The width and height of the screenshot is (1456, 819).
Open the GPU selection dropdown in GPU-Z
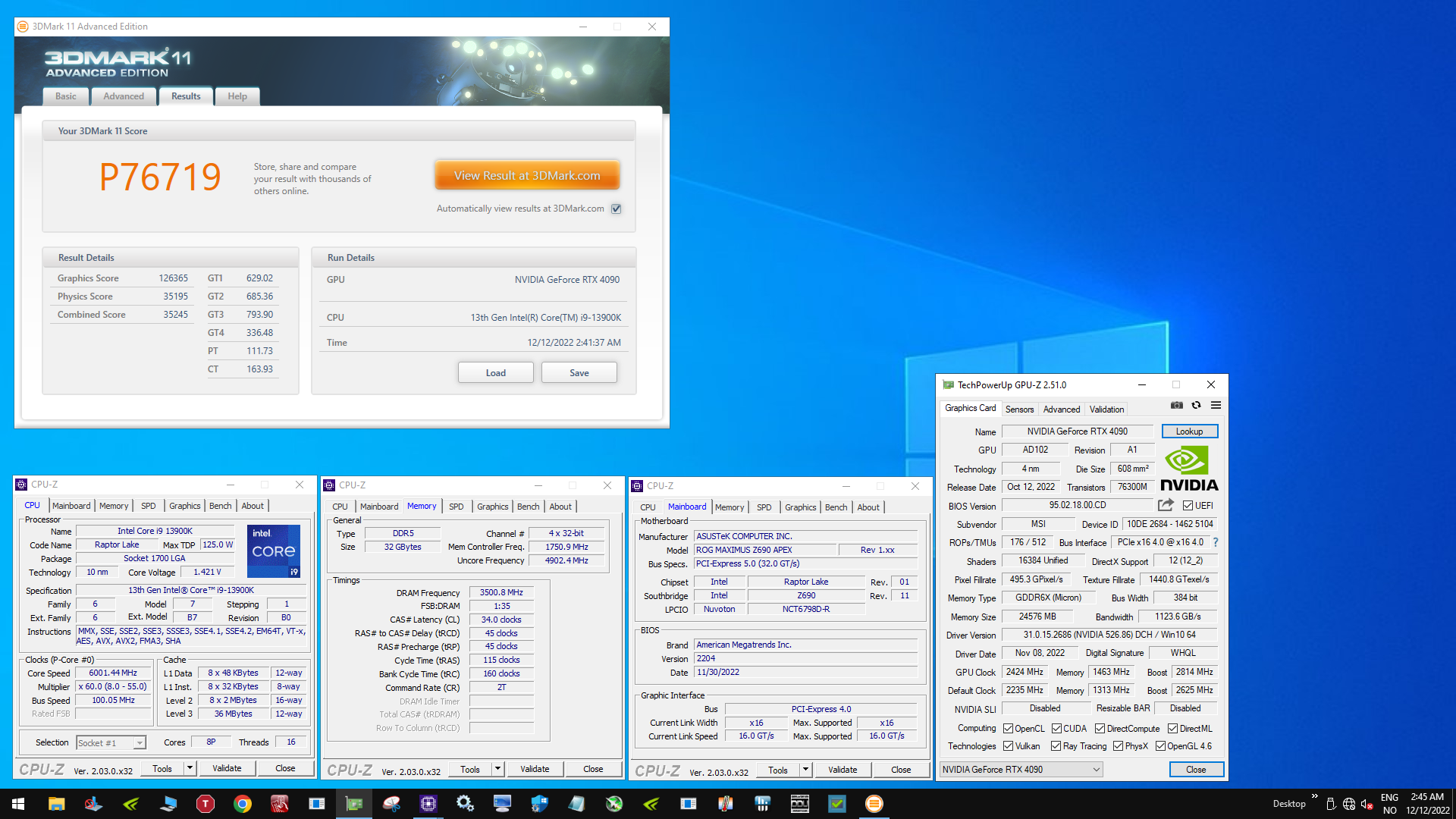[x=1021, y=770]
